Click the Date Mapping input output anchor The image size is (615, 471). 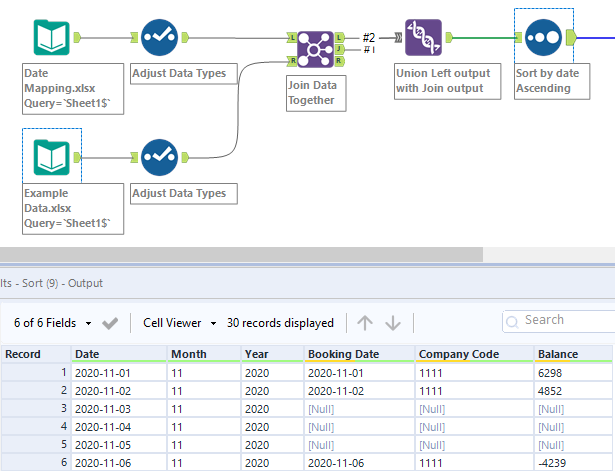77,38
